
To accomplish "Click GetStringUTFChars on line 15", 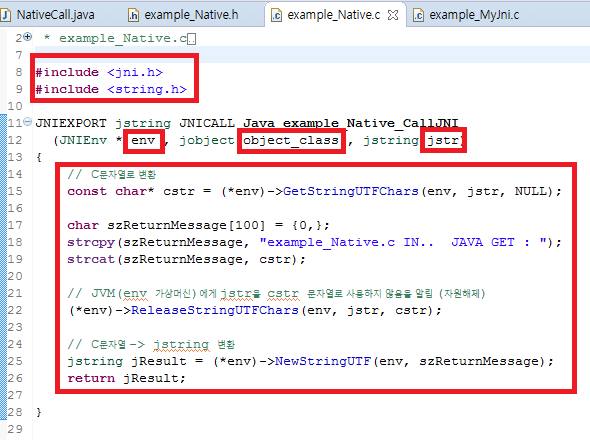I will coord(351,191).
